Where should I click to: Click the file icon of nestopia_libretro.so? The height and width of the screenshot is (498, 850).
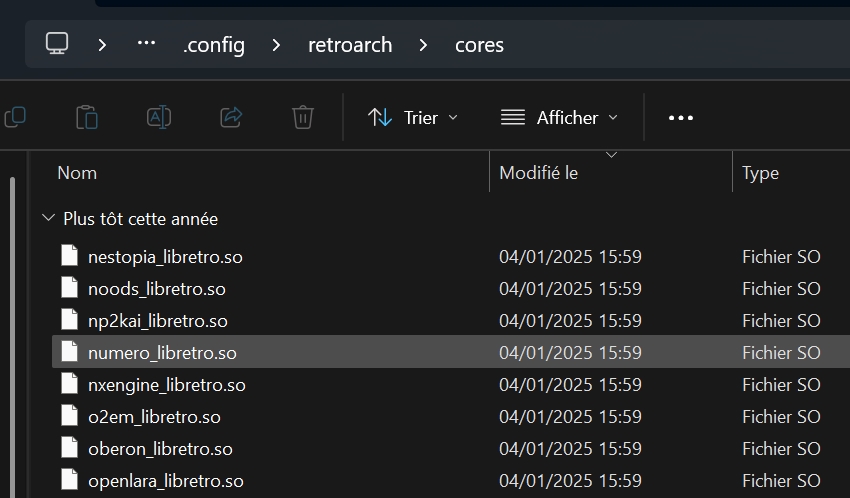[69, 255]
